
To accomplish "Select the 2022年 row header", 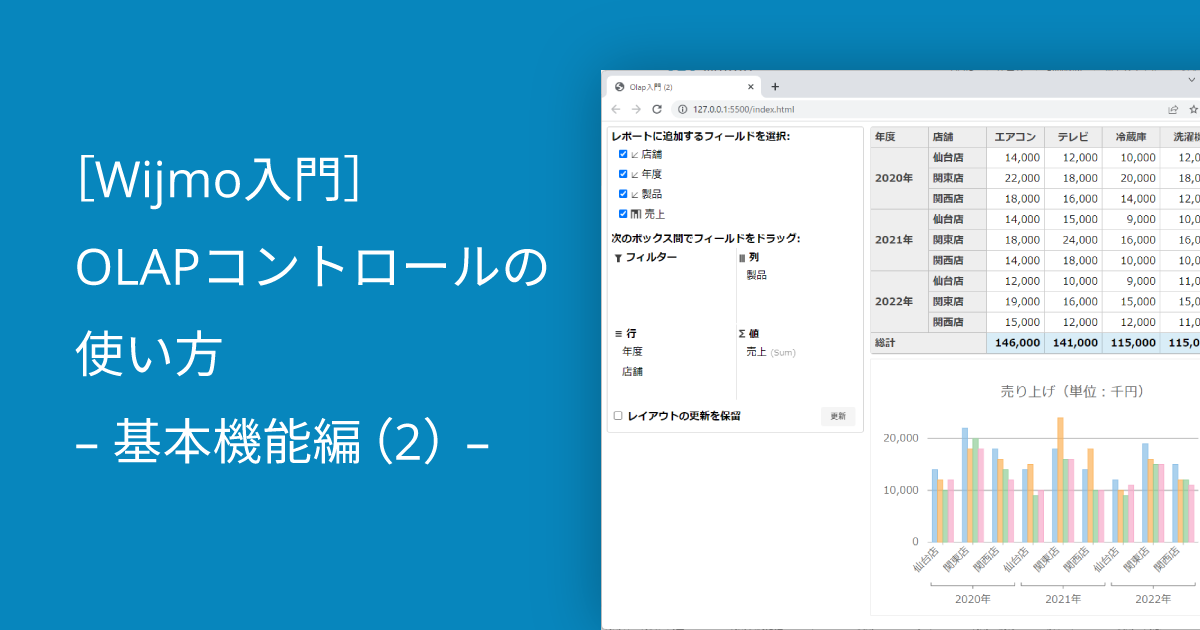I will [x=899, y=301].
